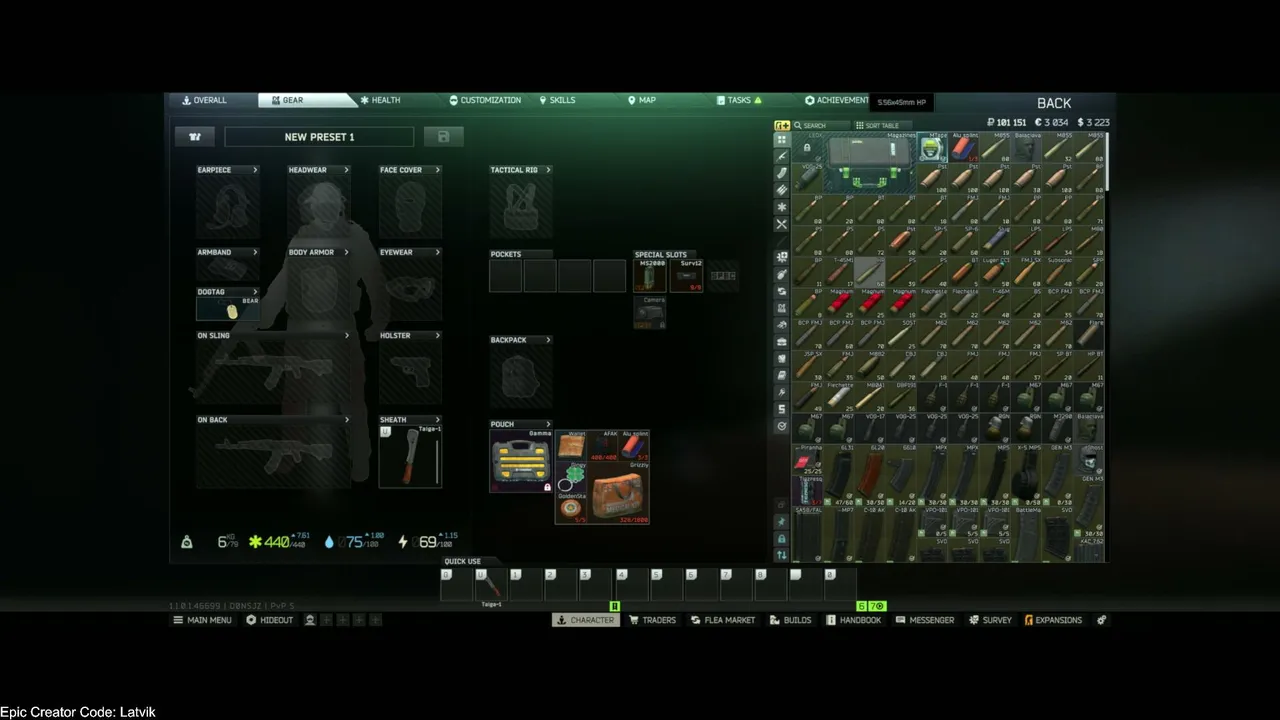
Task: Toggle the sort arrows icon at stash bottom
Action: coord(782,555)
